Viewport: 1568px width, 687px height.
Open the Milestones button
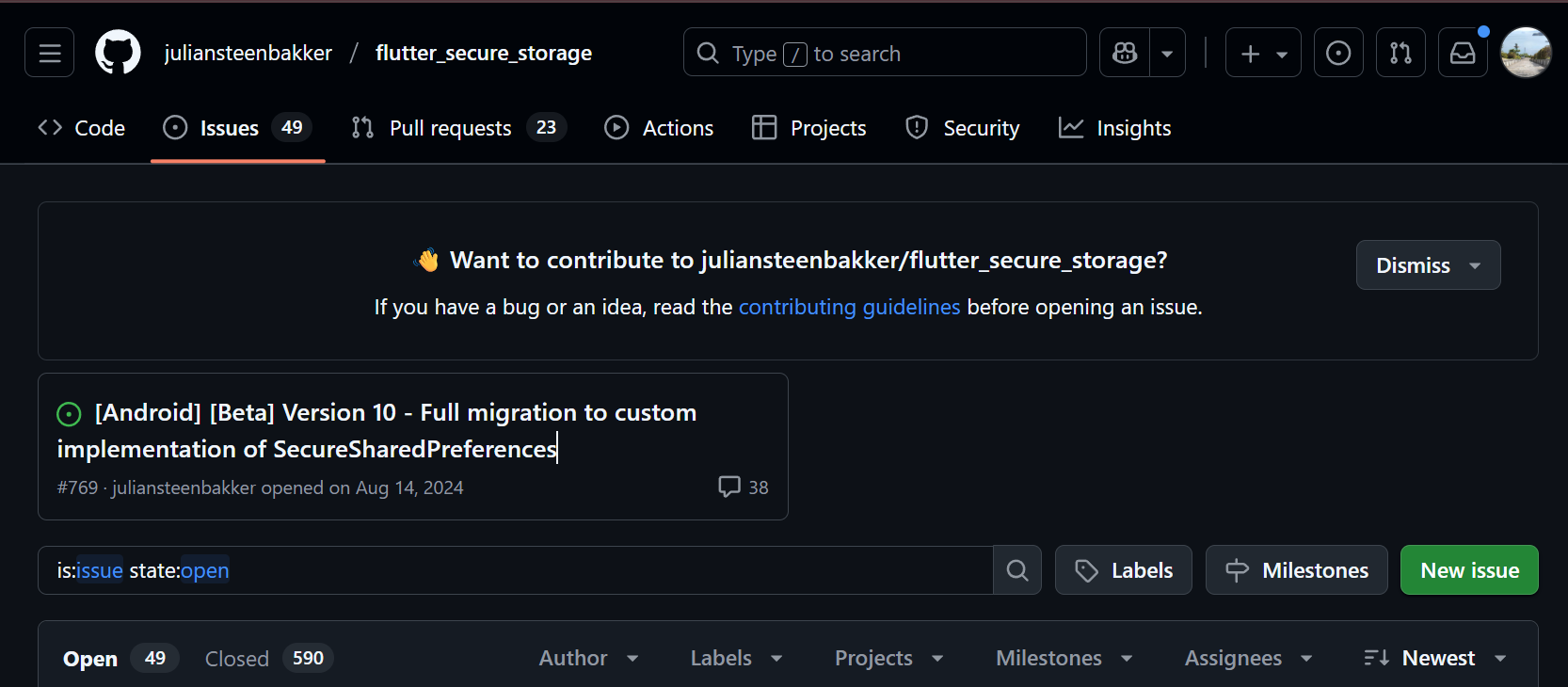[x=1296, y=570]
